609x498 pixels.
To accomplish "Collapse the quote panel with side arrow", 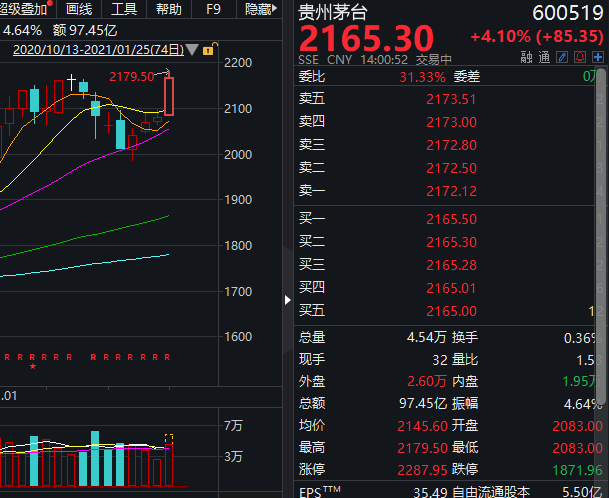I will click(x=289, y=300).
